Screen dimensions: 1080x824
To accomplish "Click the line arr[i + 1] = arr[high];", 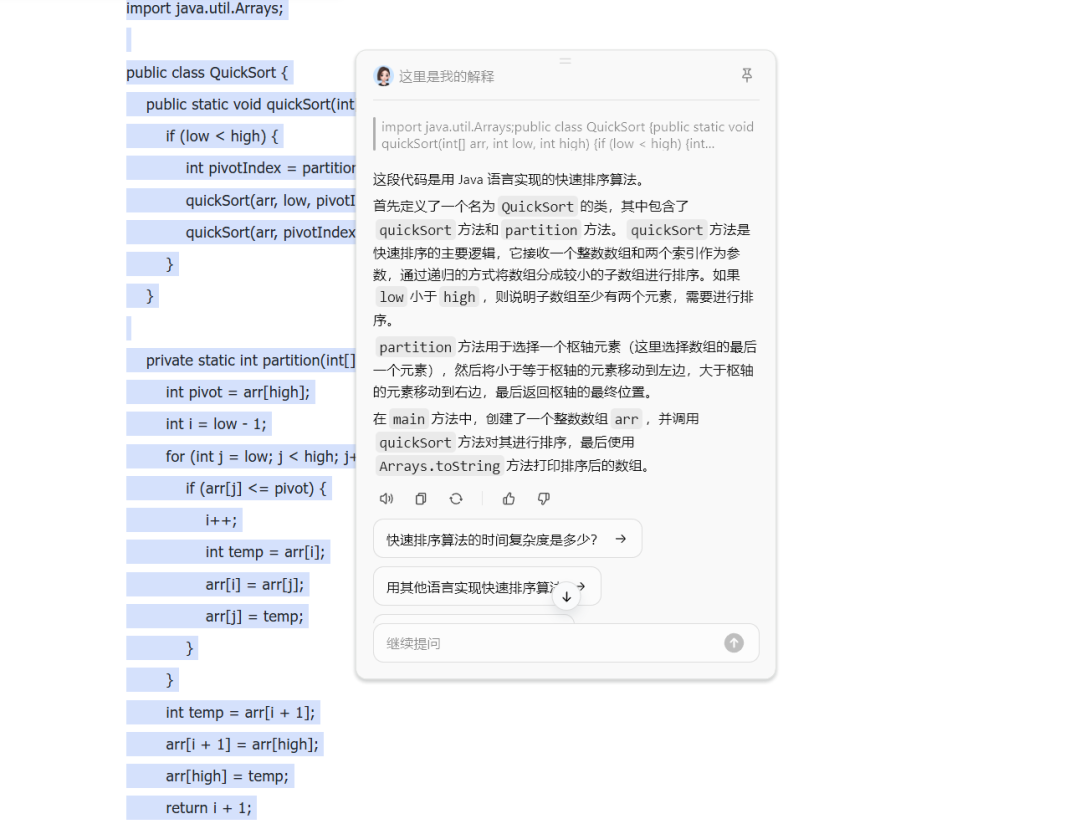I will coord(242,744).
